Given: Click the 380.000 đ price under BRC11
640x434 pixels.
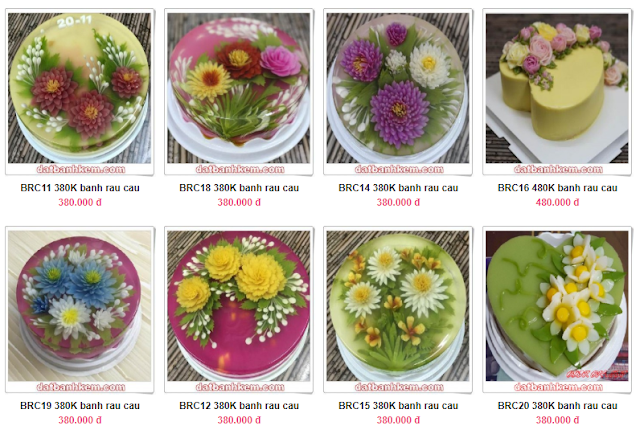Looking at the screenshot, I should pos(80,202).
